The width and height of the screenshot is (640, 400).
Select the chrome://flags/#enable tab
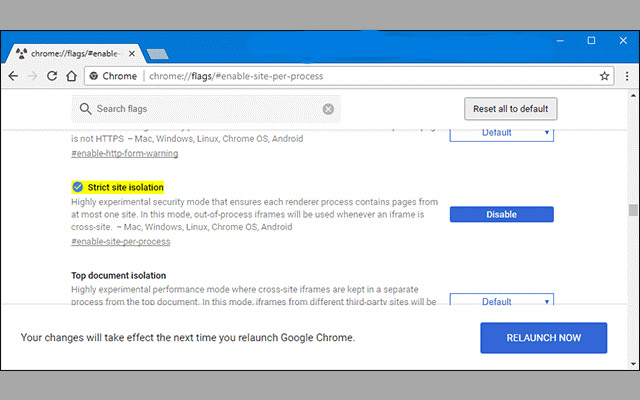pos(76,53)
